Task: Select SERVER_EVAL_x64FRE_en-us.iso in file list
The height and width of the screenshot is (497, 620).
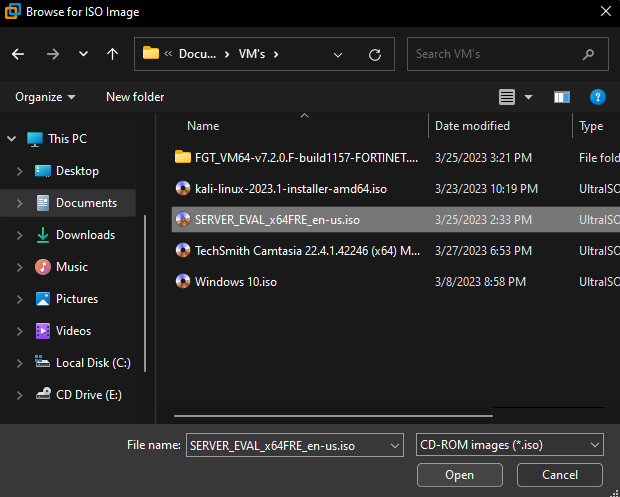Action: coord(396,219)
